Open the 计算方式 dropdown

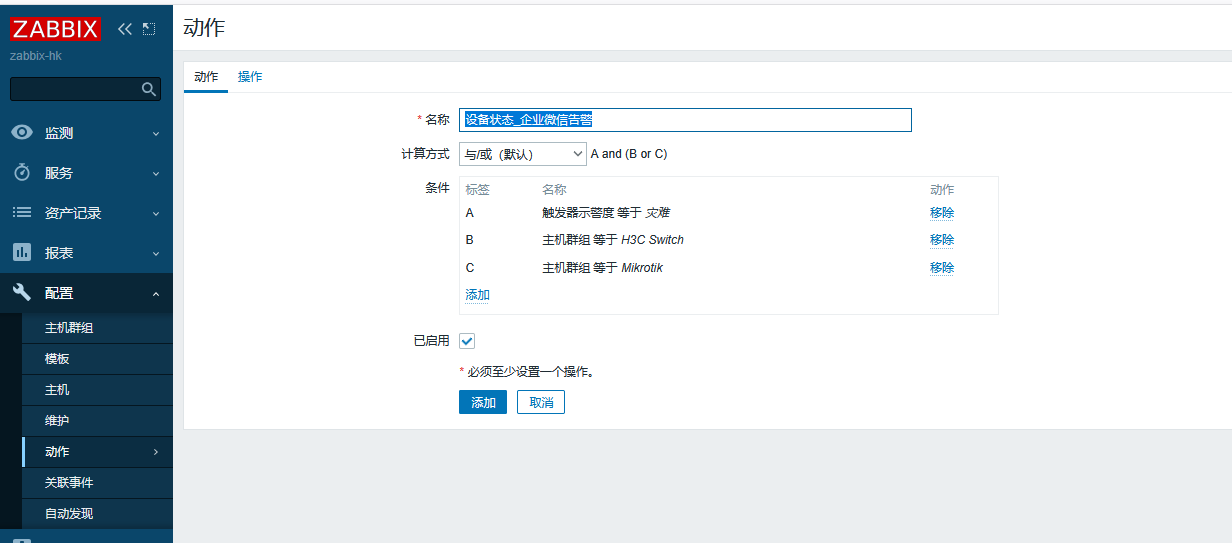[x=523, y=154]
